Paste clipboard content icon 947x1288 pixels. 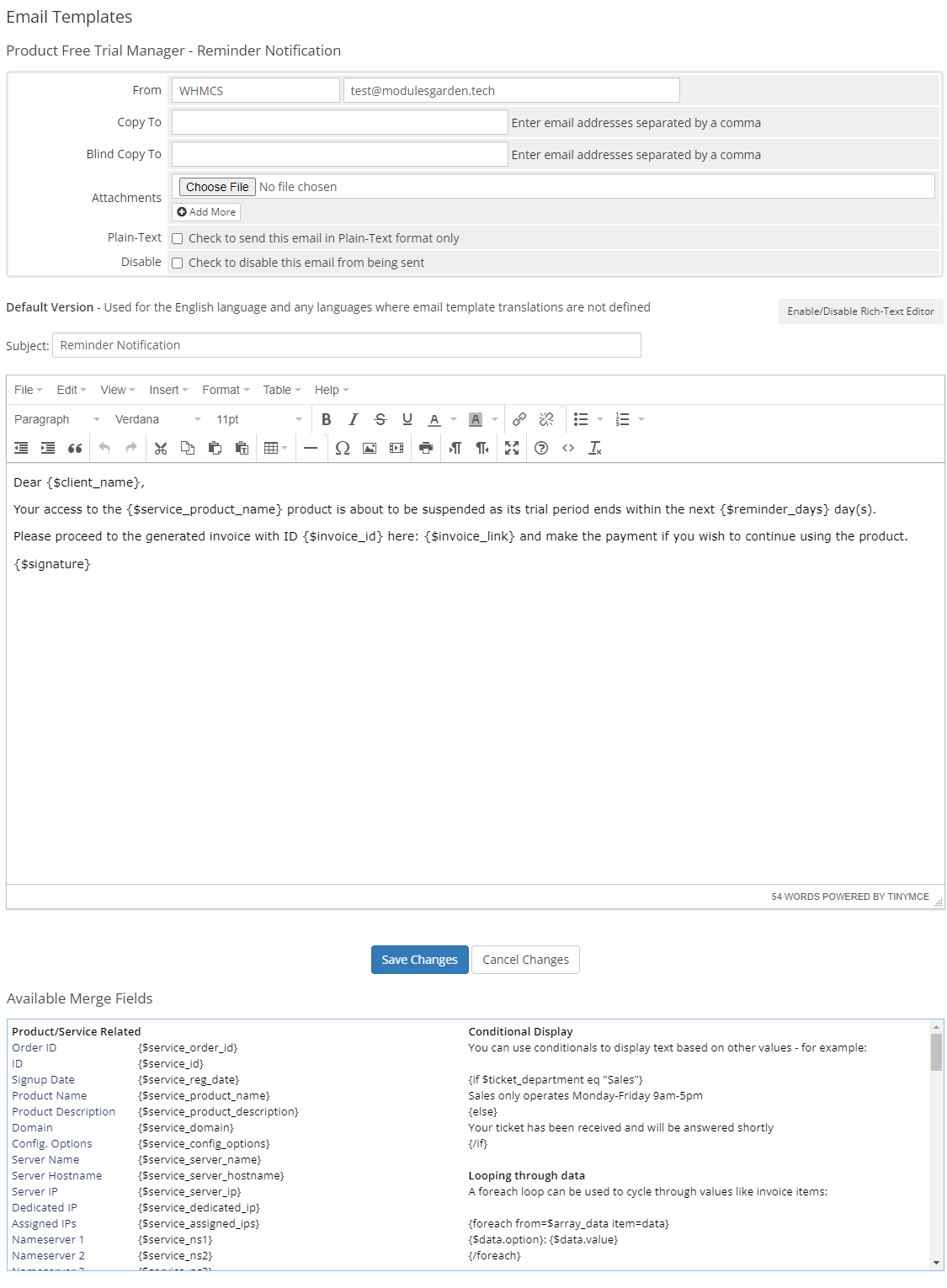pos(215,448)
